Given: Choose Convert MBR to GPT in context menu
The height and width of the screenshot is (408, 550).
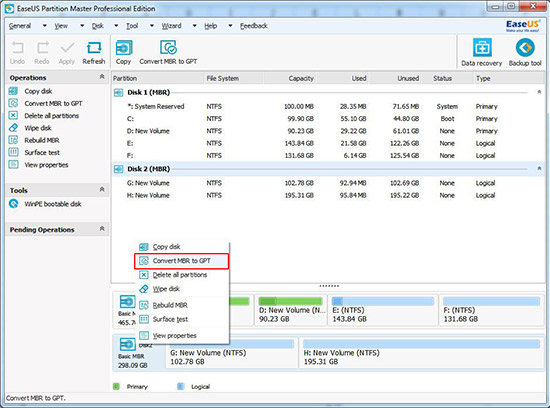Looking at the screenshot, I should pyautogui.click(x=182, y=261).
